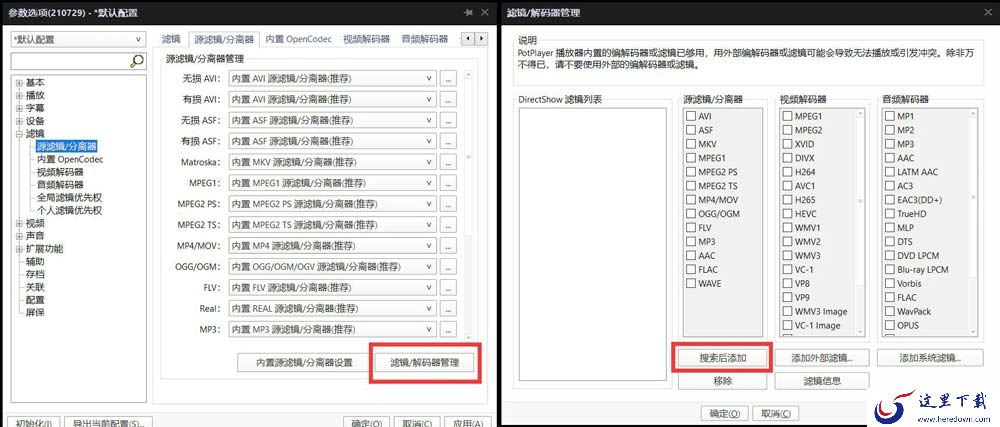Click 内置源滤镜/分离器设置 button
The image size is (1000, 427).
304,363
